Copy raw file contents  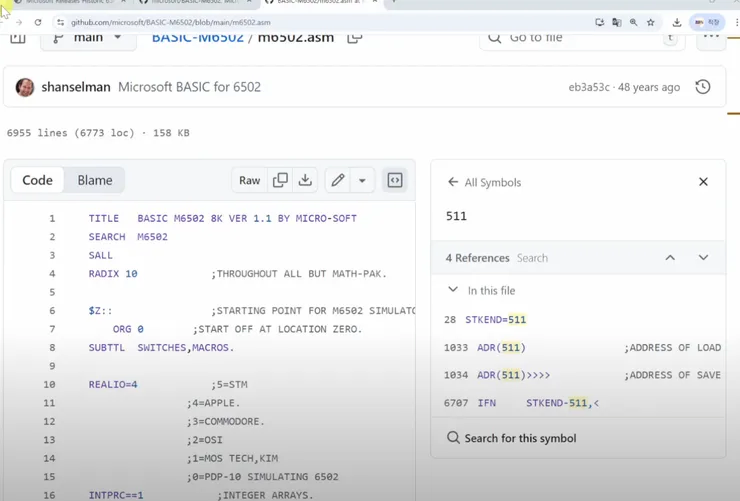[280, 180]
